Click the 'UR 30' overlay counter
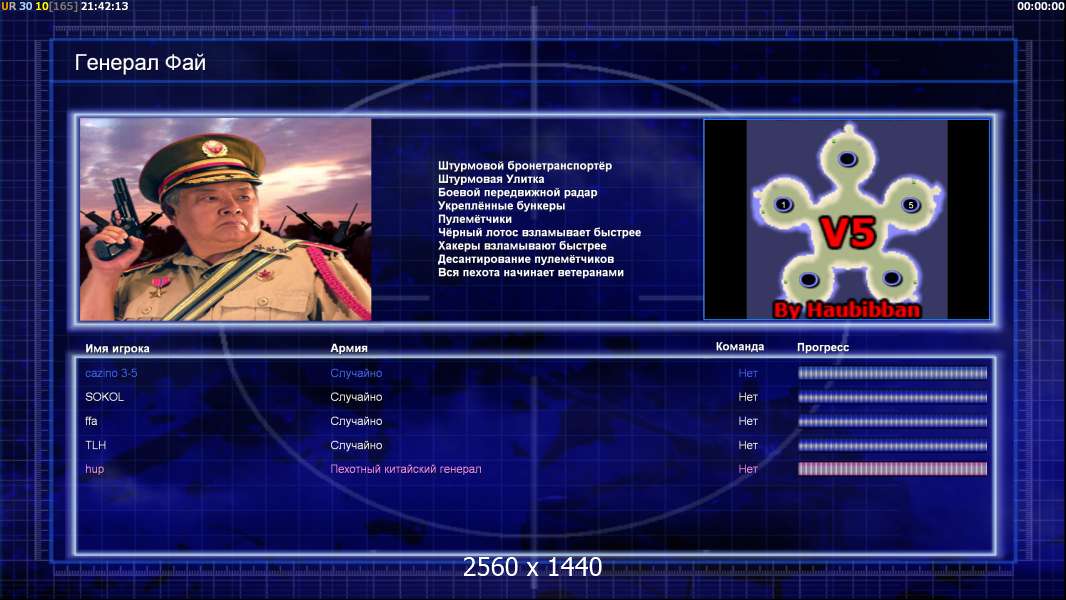 (17, 6)
